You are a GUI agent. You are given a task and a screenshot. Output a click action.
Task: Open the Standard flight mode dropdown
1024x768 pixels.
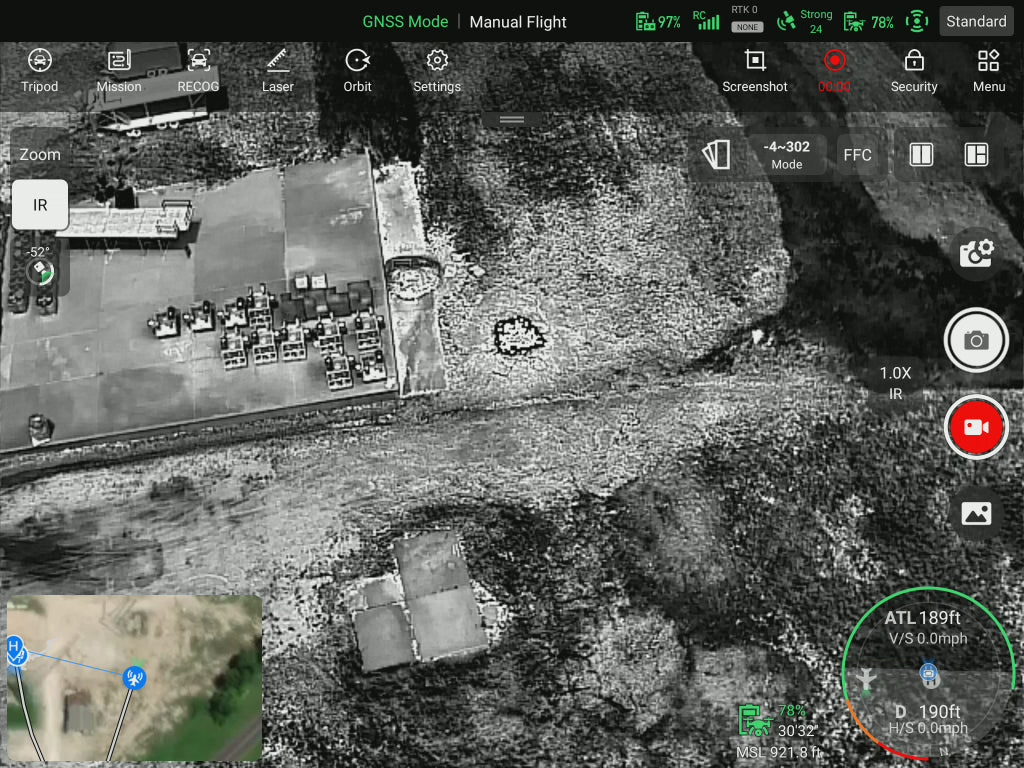976,21
